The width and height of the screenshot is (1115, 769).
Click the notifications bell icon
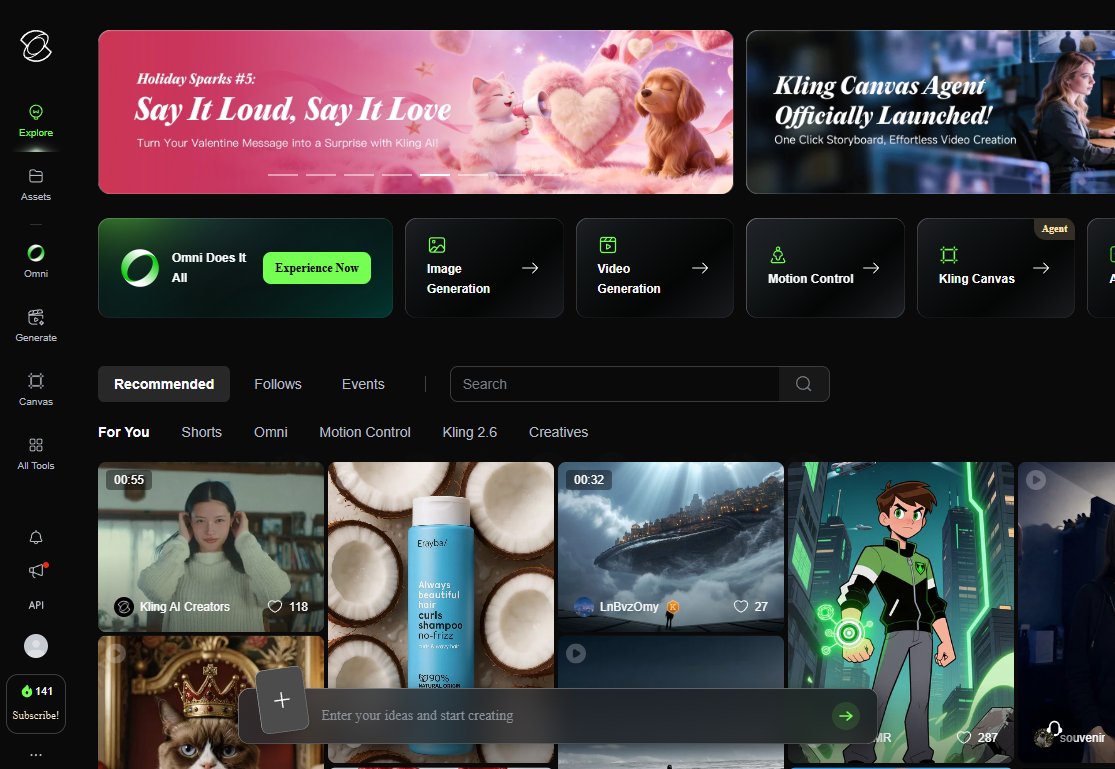(x=36, y=538)
